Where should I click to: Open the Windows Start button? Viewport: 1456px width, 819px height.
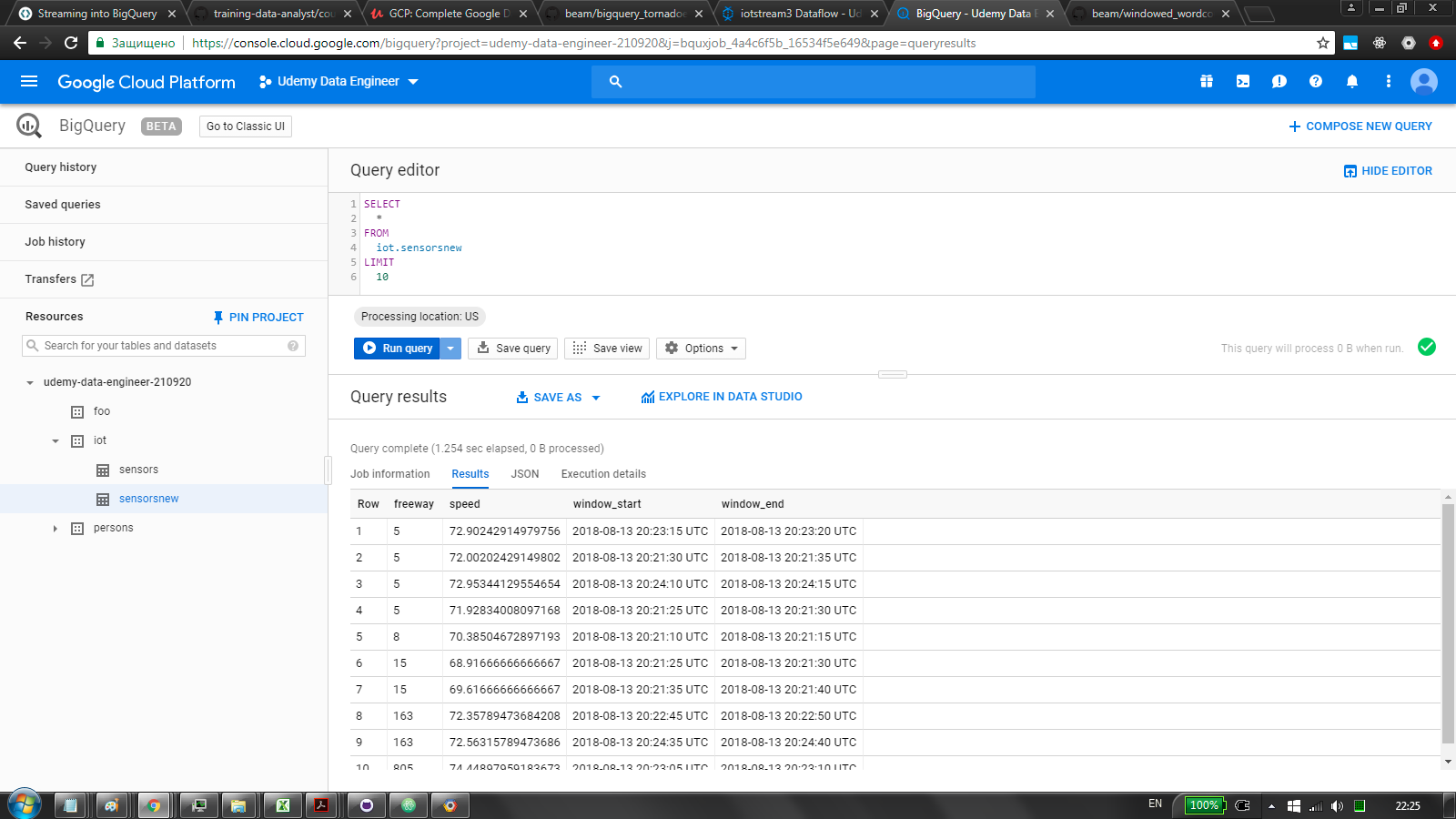(x=25, y=804)
